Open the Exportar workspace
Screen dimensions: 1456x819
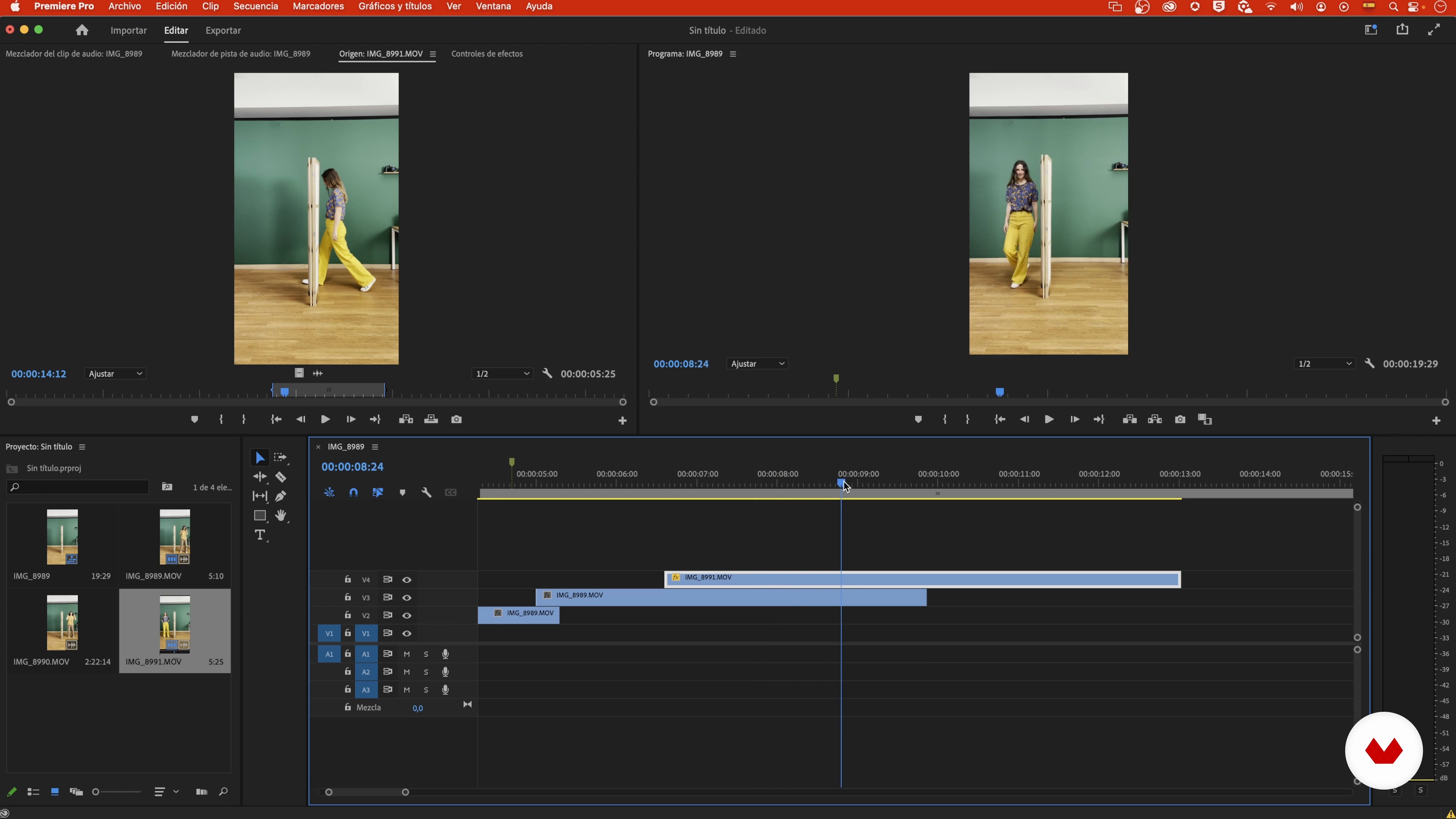(x=223, y=30)
